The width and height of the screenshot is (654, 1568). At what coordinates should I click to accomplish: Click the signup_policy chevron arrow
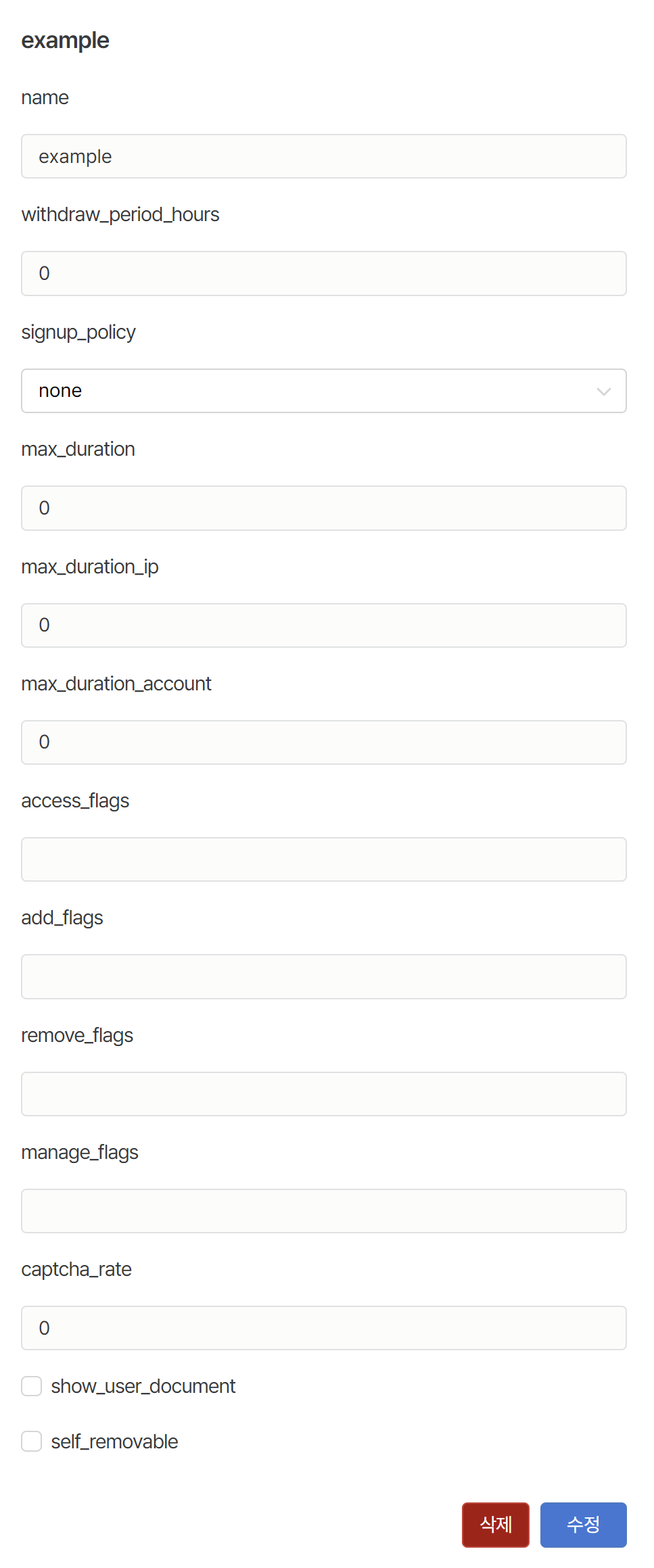tap(603, 391)
